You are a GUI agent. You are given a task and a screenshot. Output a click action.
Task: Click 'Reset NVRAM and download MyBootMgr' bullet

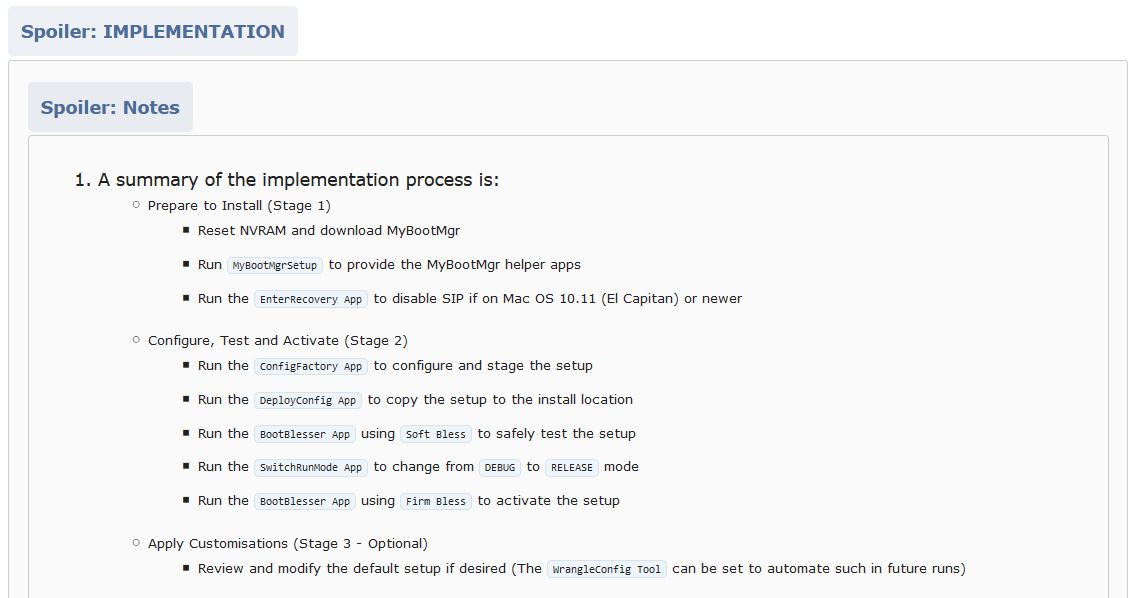(329, 230)
